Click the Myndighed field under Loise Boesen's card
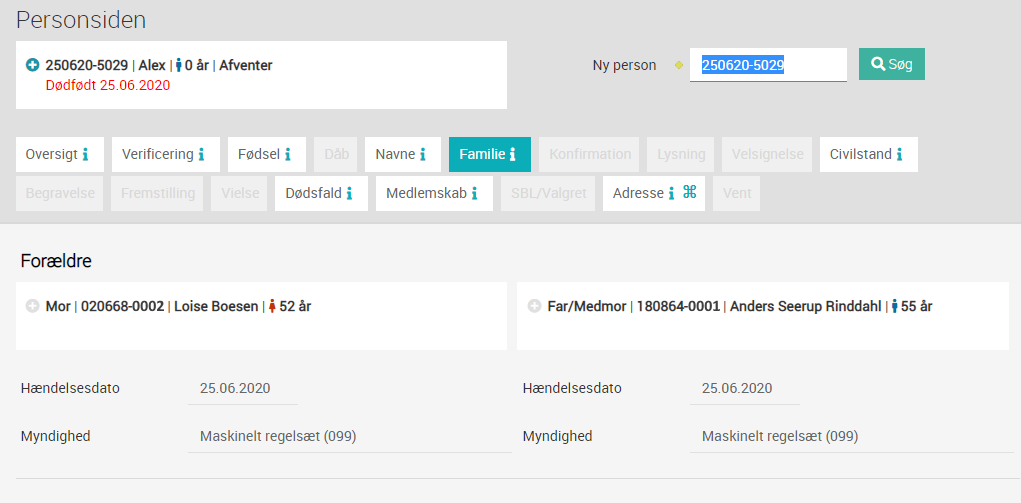 click(350, 437)
